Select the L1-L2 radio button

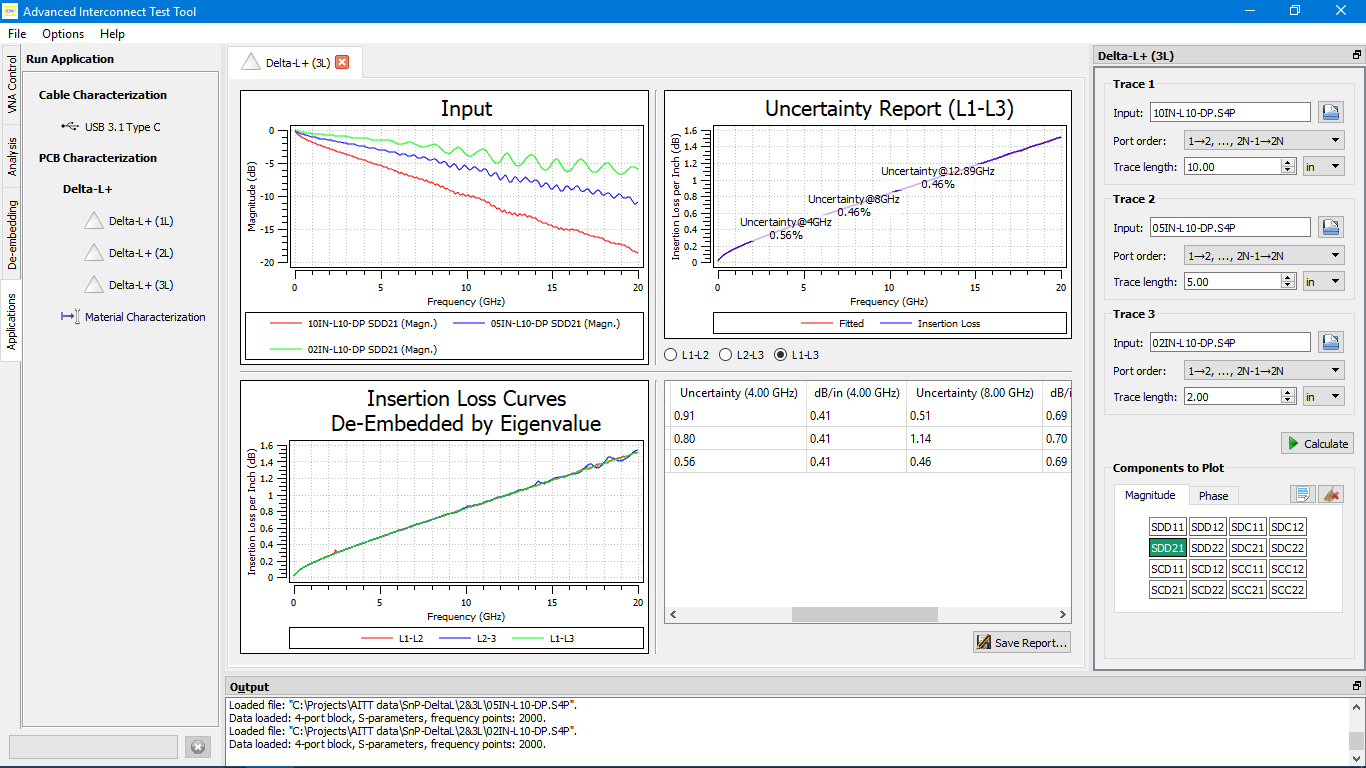pyautogui.click(x=671, y=355)
